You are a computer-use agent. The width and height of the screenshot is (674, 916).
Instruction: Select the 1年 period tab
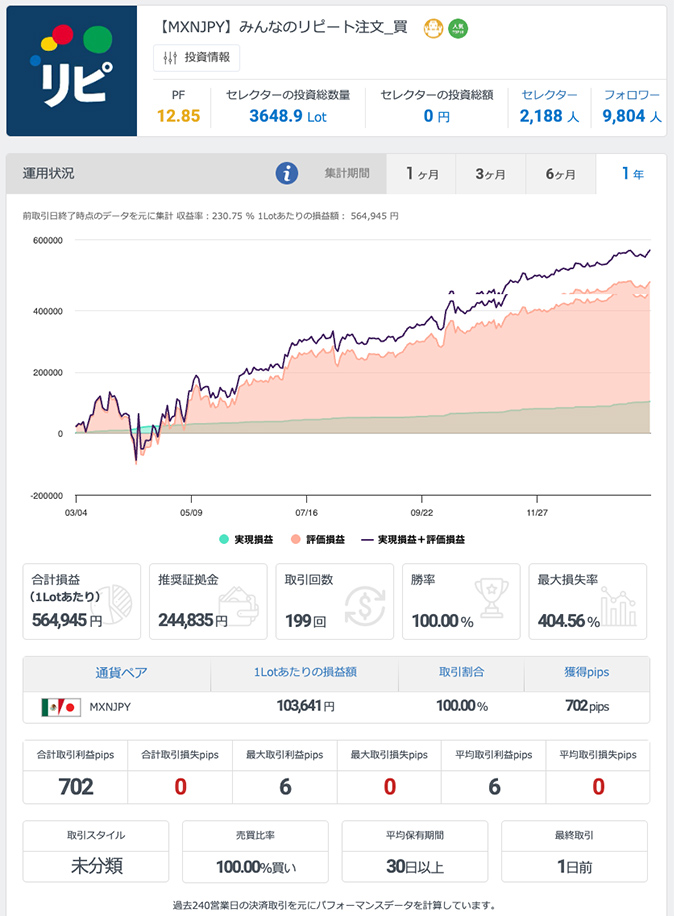tap(632, 174)
